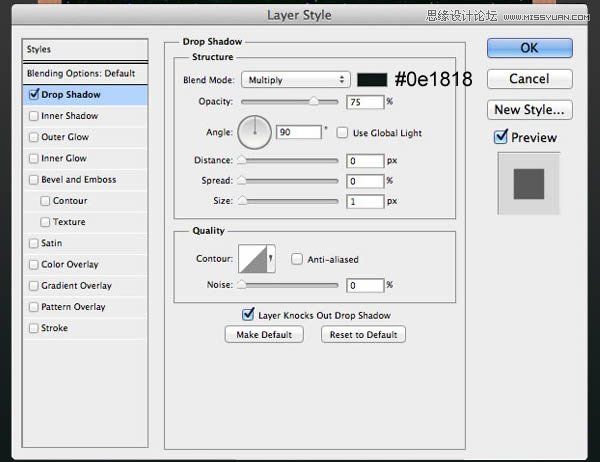Click the Cancel button

(x=529, y=79)
